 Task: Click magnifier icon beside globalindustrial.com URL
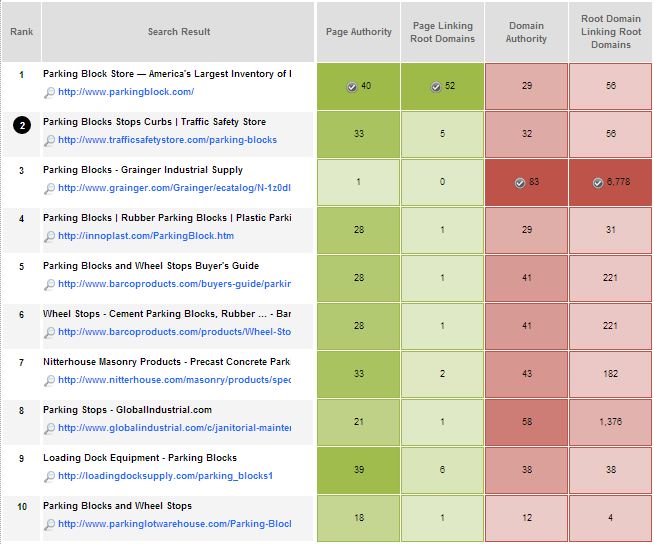[x=49, y=428]
